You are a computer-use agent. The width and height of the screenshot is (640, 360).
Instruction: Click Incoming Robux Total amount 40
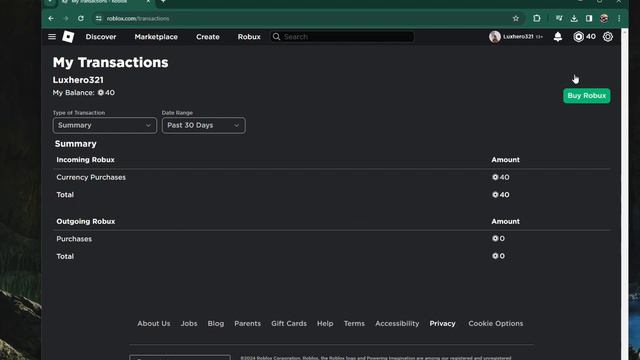click(x=500, y=195)
